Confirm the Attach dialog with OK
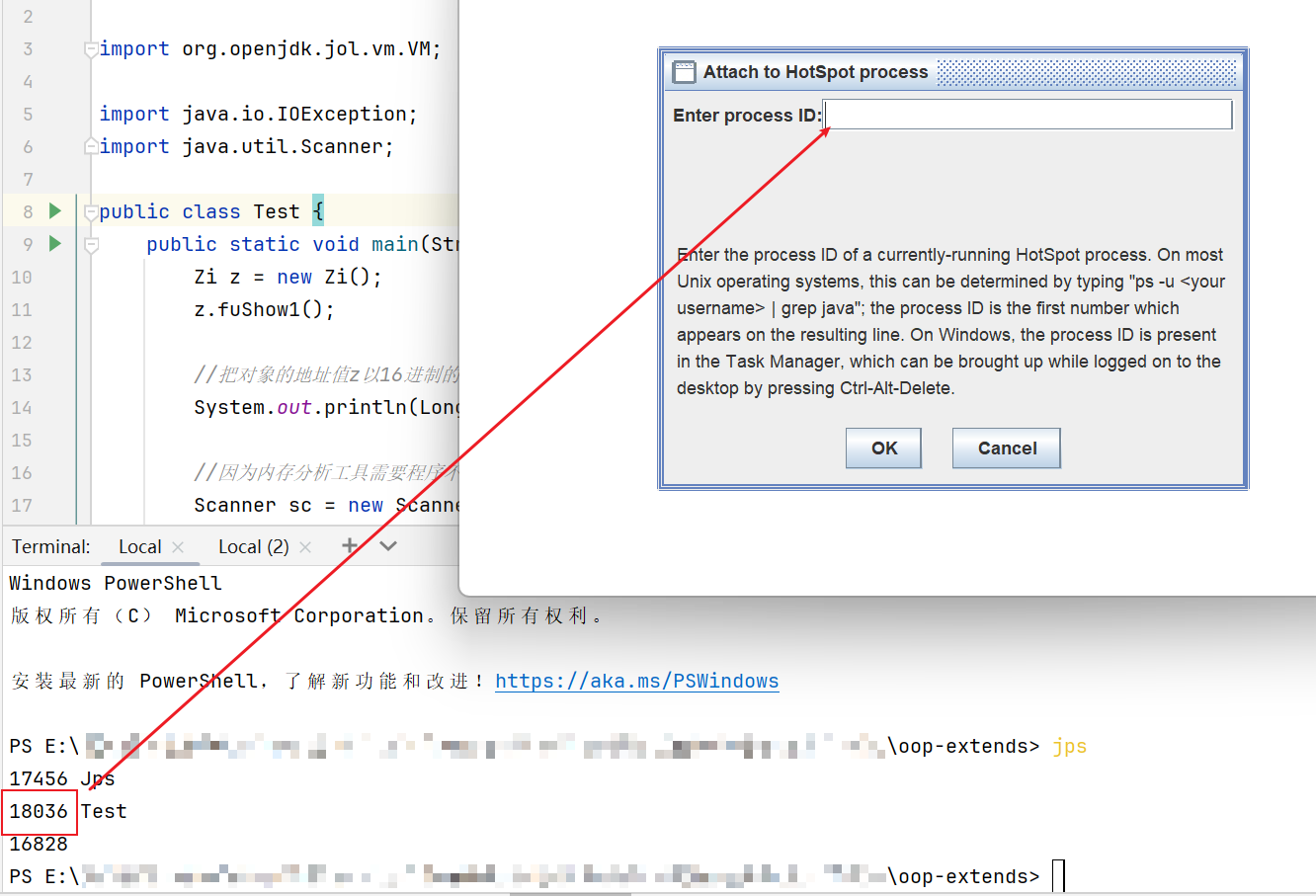 pyautogui.click(x=883, y=448)
